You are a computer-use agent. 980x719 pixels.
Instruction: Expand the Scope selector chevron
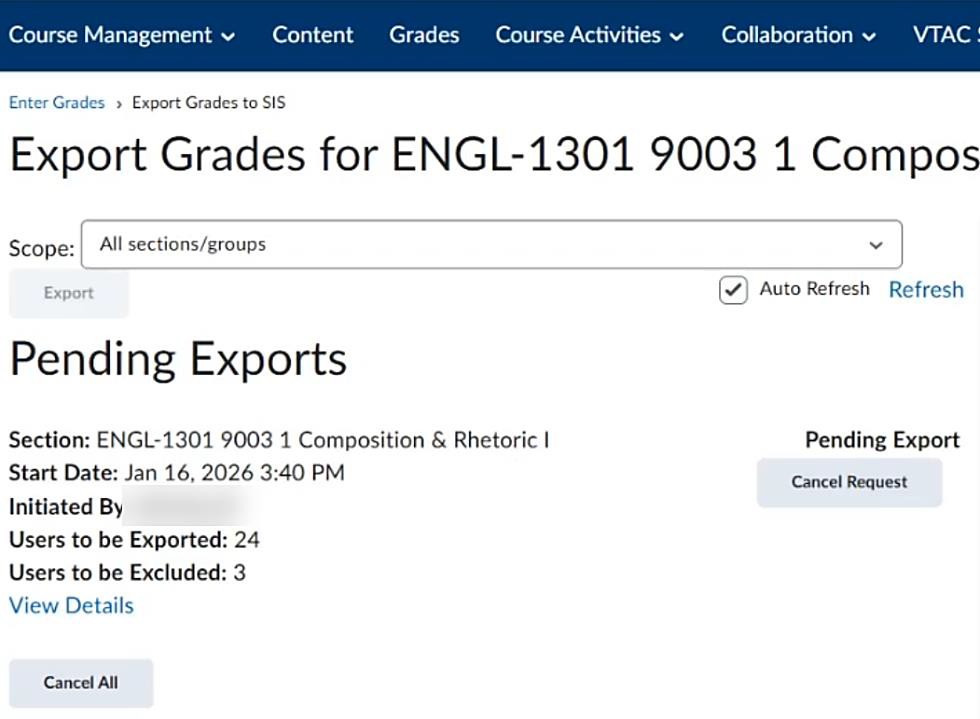[876, 244]
